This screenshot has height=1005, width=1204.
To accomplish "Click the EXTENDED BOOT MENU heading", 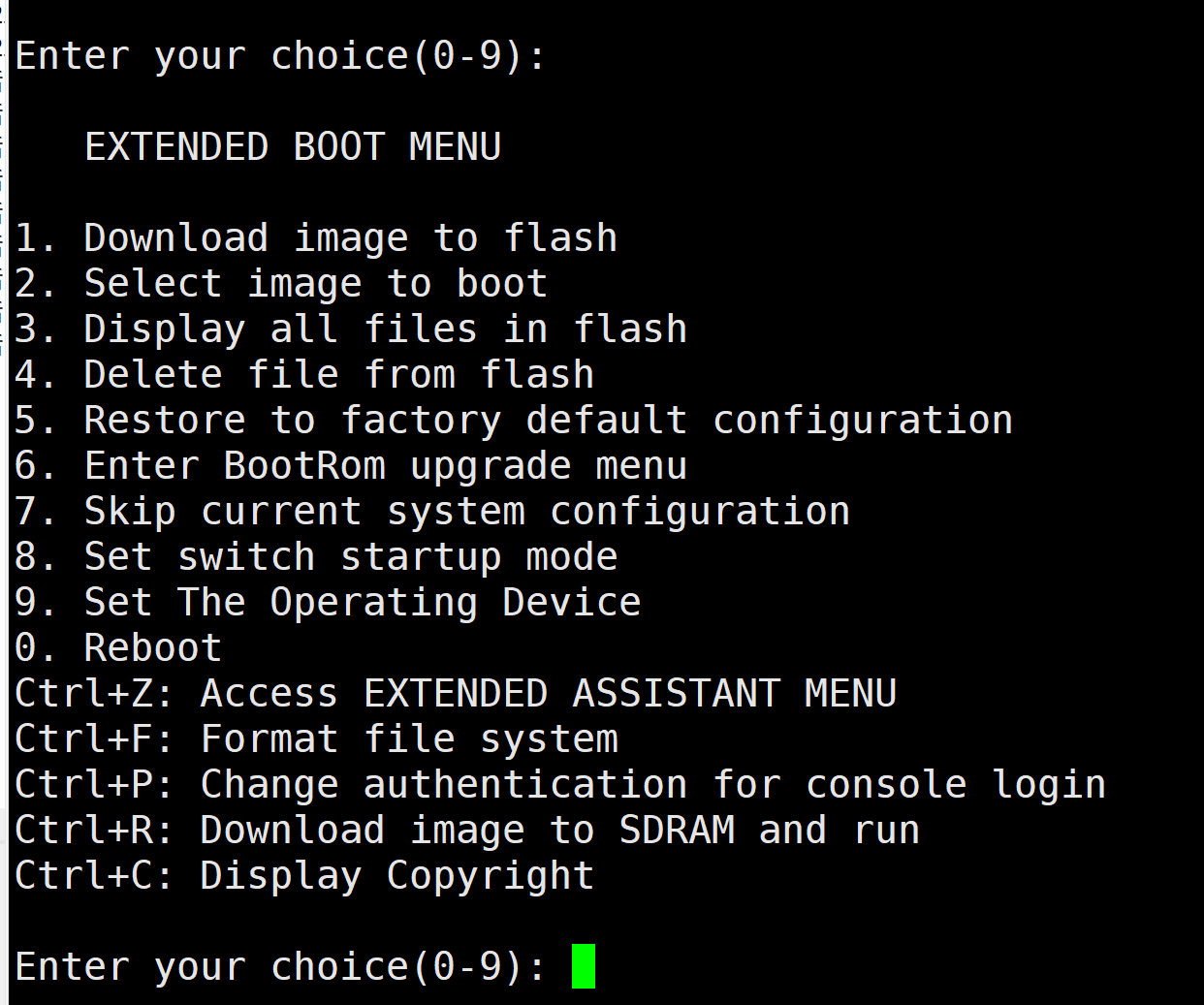I will 292,147.
